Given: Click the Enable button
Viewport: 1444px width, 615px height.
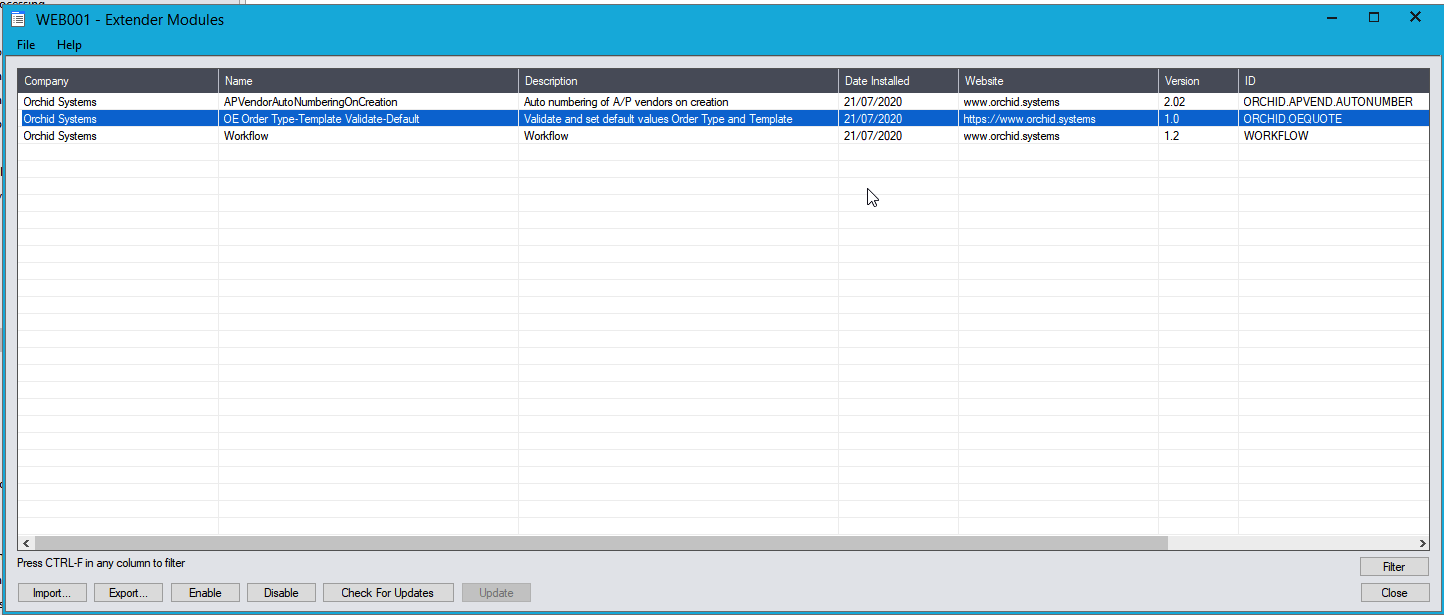Looking at the screenshot, I should coord(205,593).
